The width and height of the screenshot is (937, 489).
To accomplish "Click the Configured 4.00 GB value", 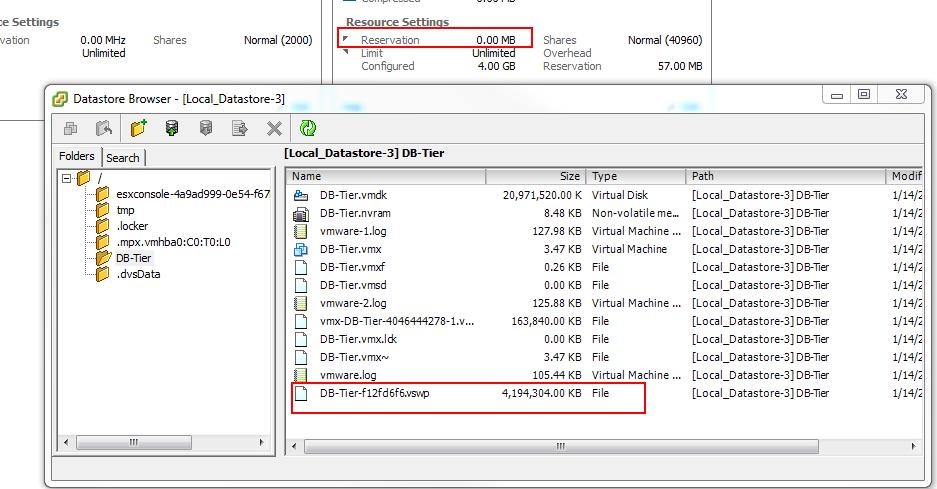I will point(496,66).
